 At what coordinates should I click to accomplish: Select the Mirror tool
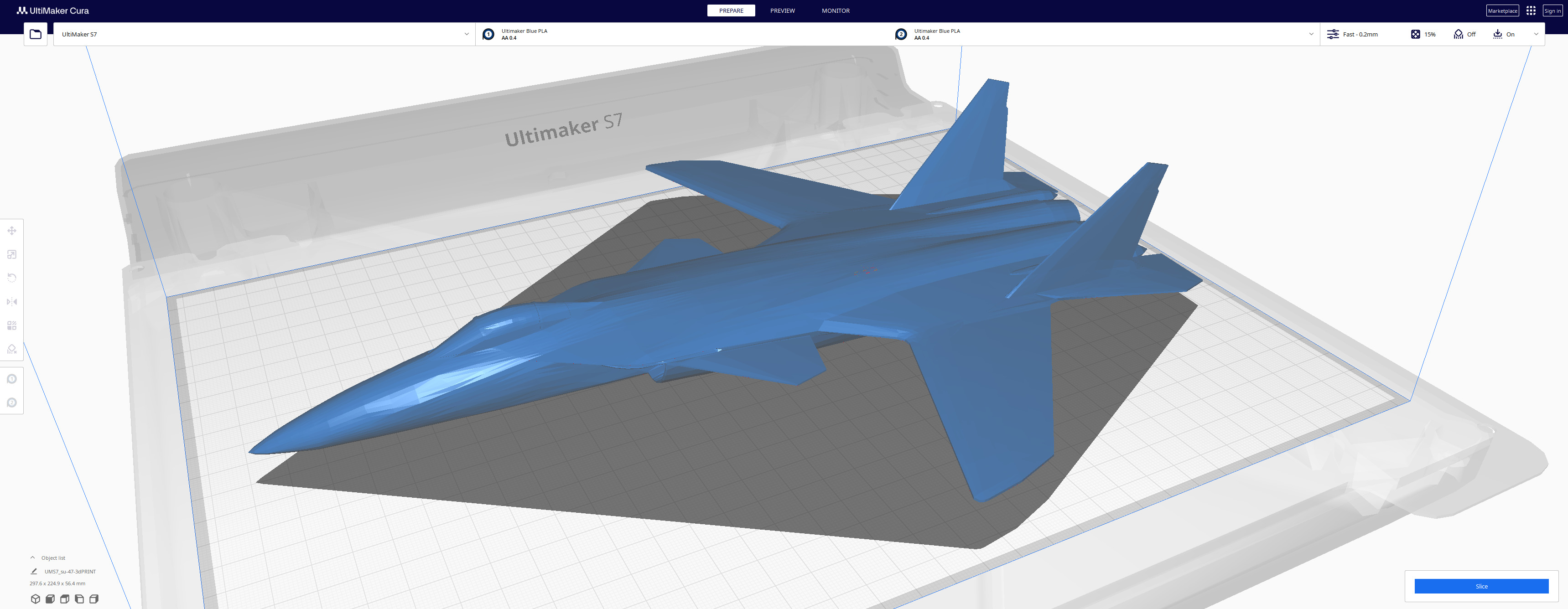pyautogui.click(x=11, y=302)
